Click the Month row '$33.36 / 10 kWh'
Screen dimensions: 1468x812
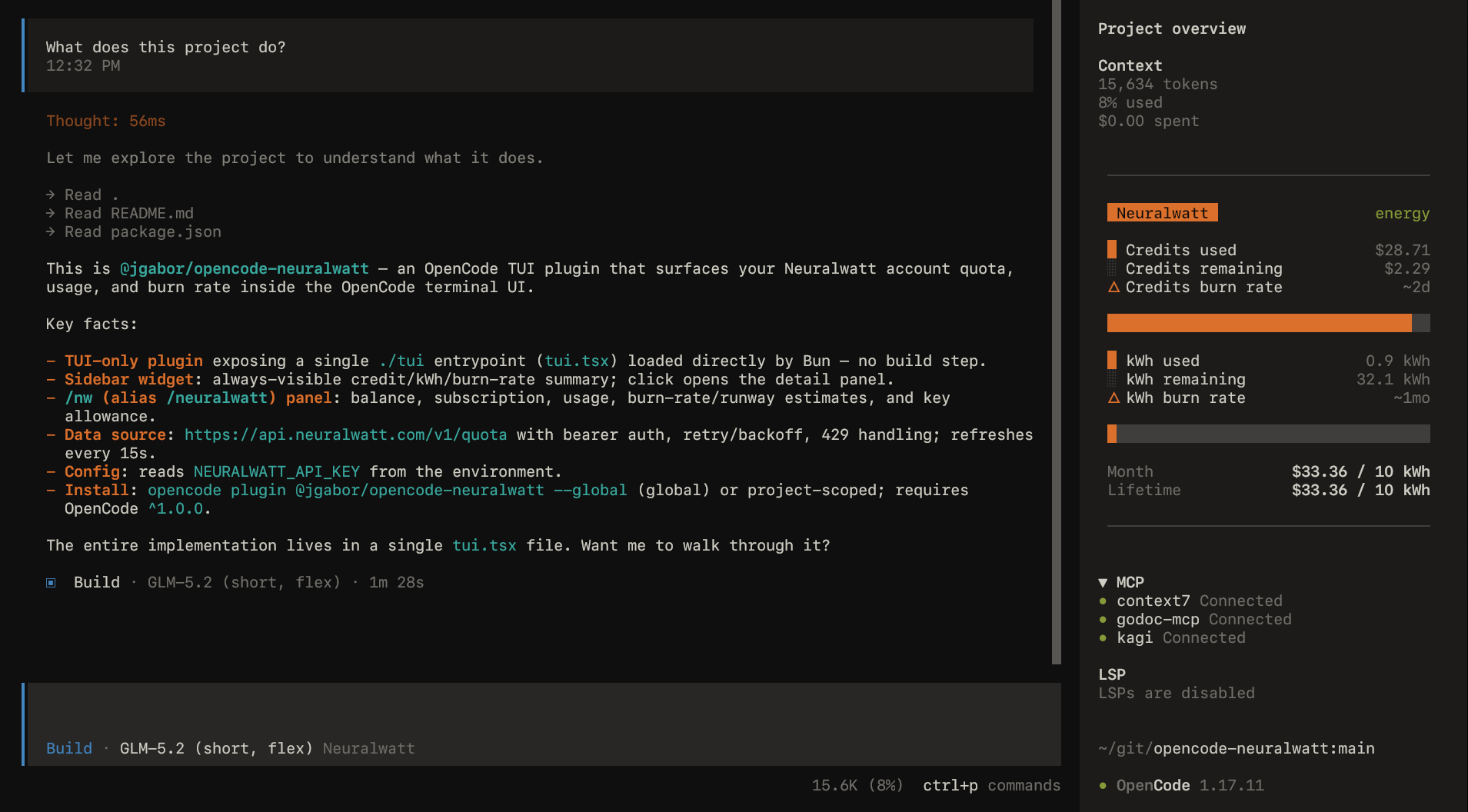[1360, 471]
